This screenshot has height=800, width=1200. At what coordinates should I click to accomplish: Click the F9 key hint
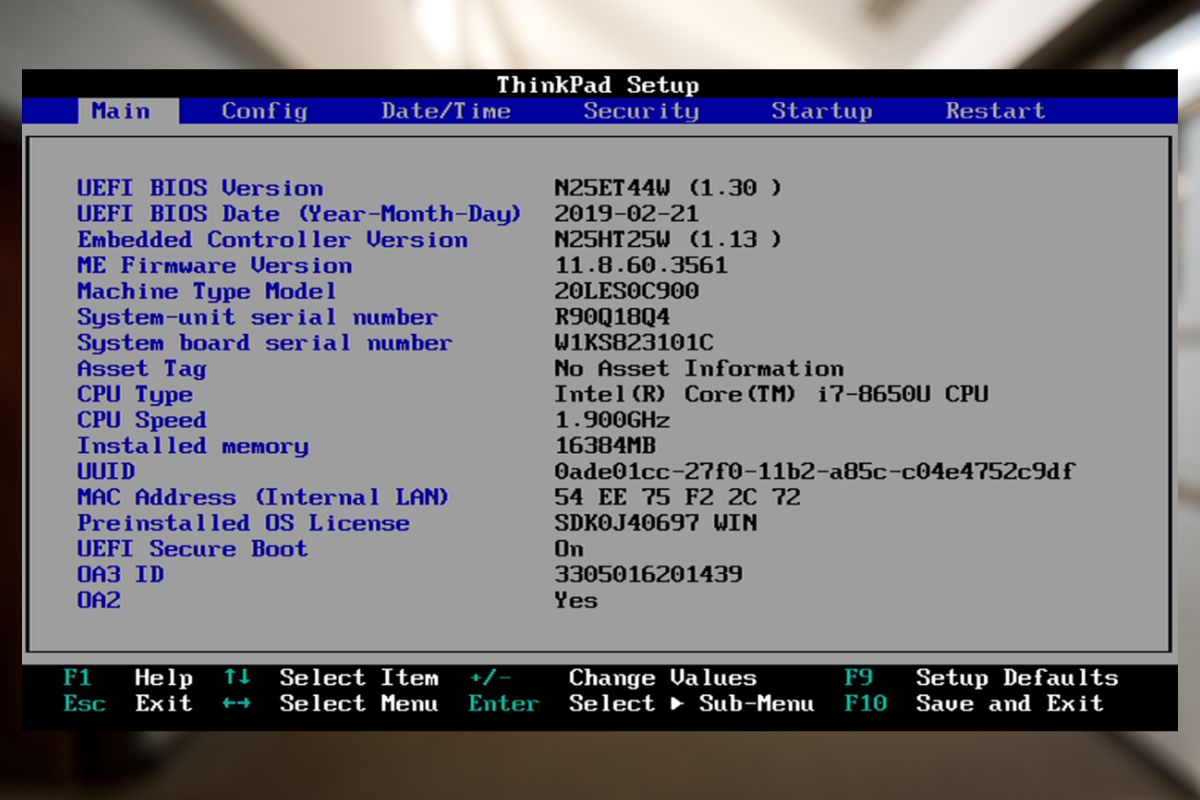(858, 678)
